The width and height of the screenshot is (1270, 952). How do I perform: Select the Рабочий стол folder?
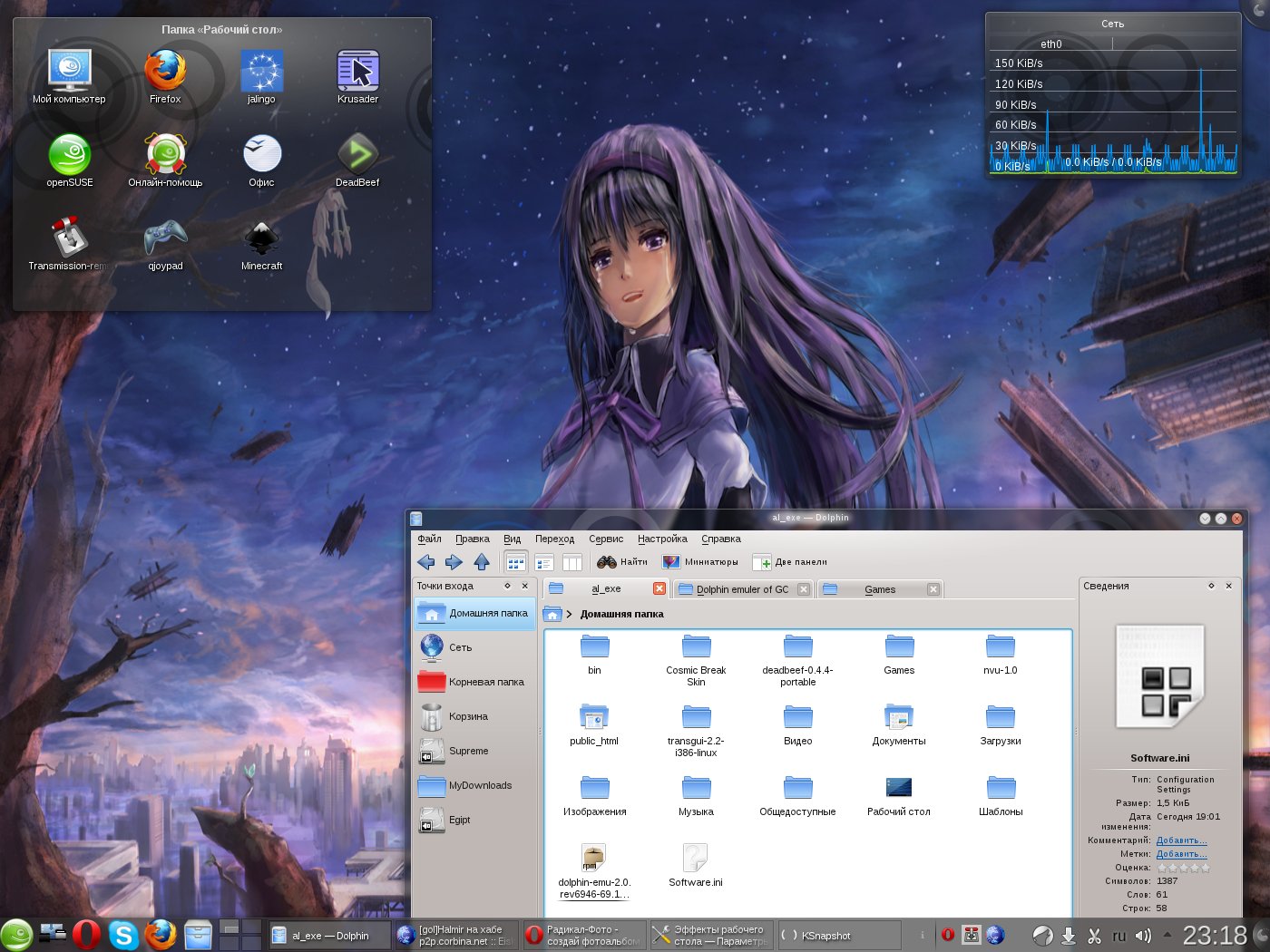pyautogui.click(x=899, y=796)
